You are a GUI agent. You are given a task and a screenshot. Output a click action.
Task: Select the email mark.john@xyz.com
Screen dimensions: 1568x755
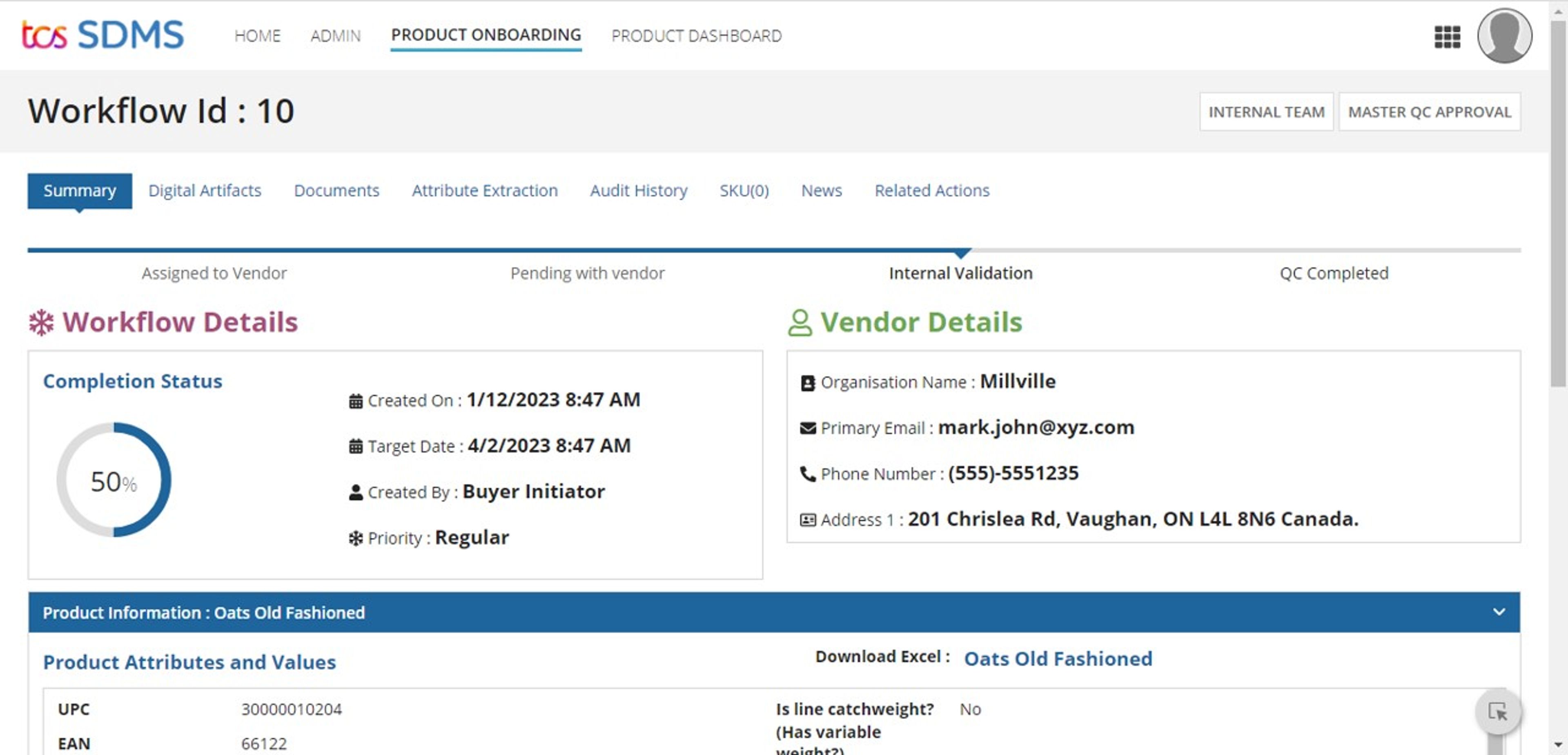[x=1036, y=427]
